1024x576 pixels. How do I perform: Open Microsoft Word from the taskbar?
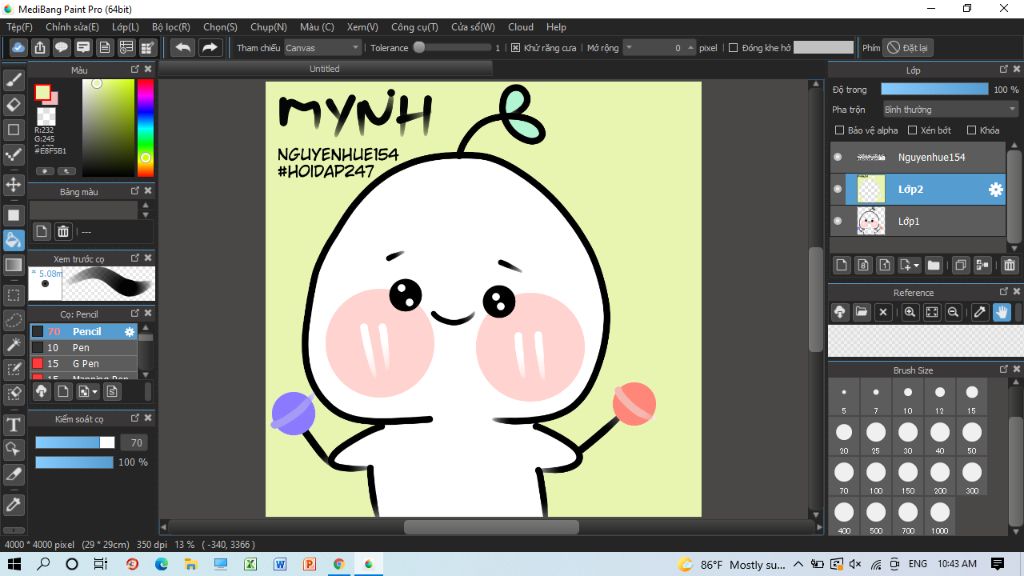pos(280,564)
